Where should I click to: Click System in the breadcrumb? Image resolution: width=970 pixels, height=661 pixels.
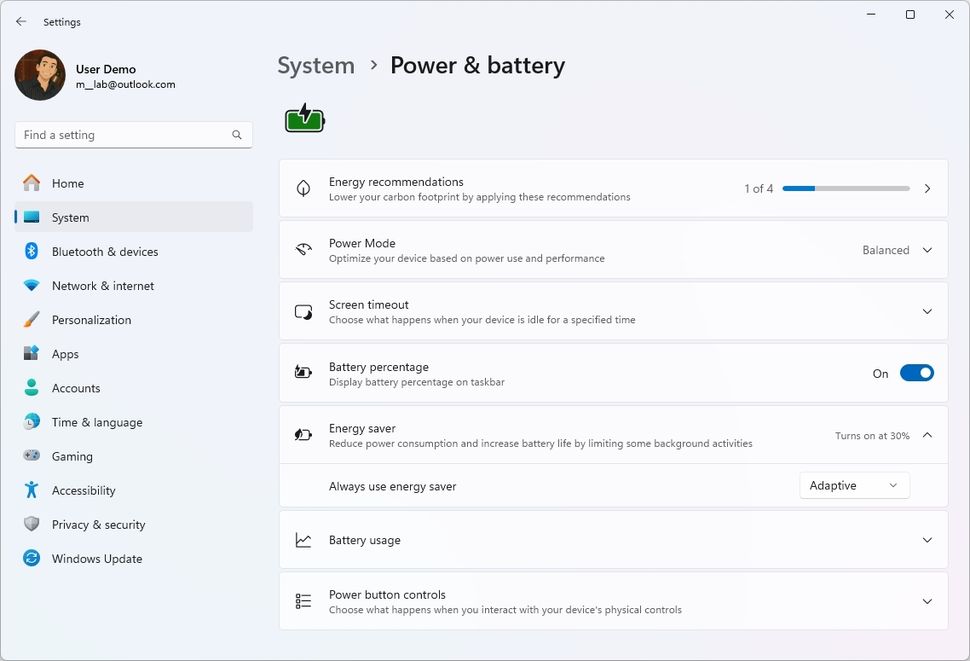(x=316, y=65)
